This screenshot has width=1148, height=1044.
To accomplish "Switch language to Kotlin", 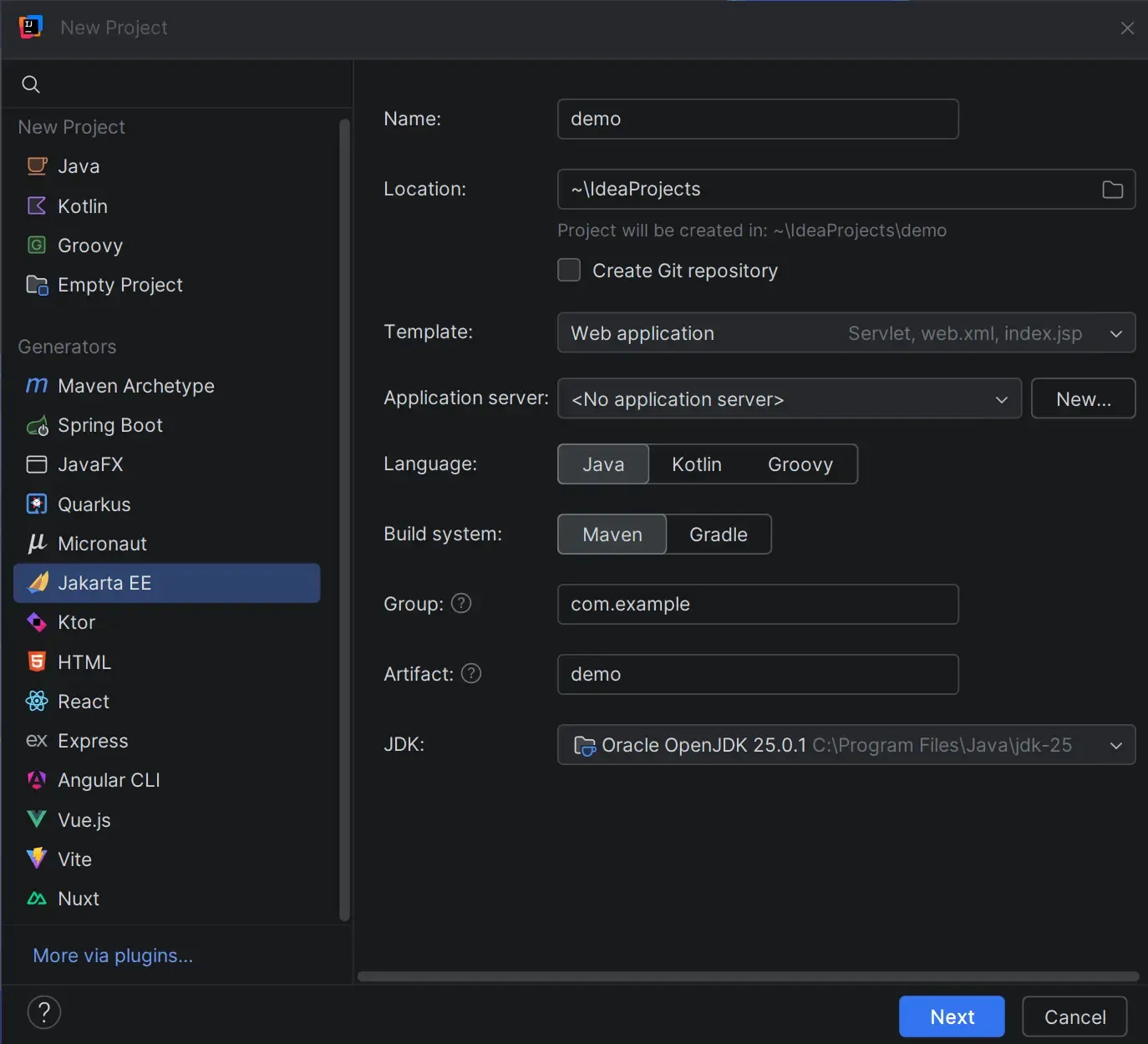I will (696, 464).
